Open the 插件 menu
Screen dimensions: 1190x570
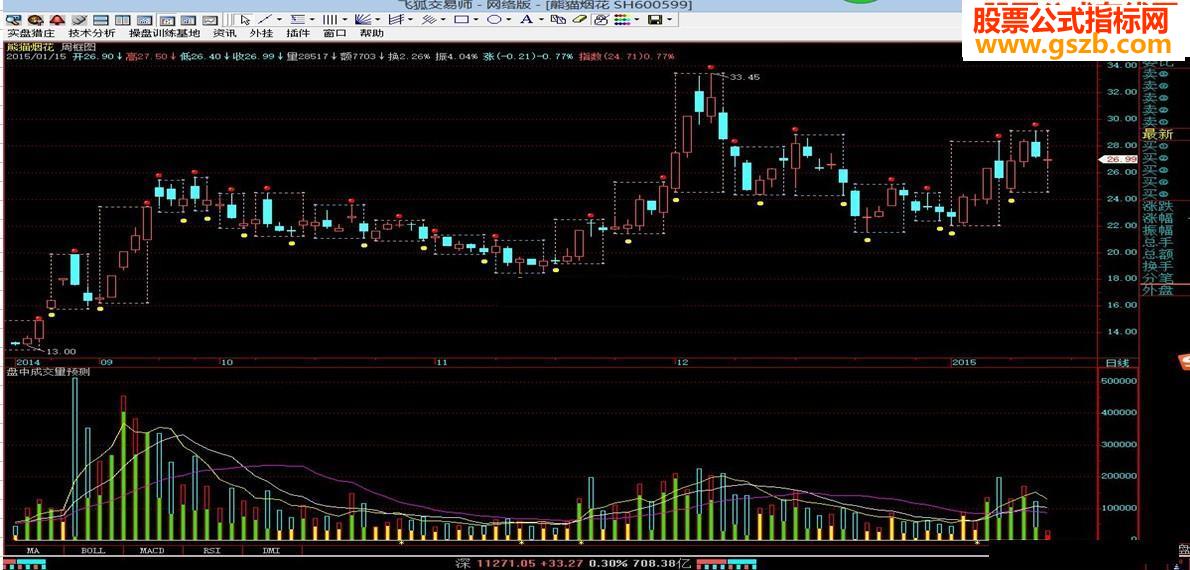click(298, 33)
